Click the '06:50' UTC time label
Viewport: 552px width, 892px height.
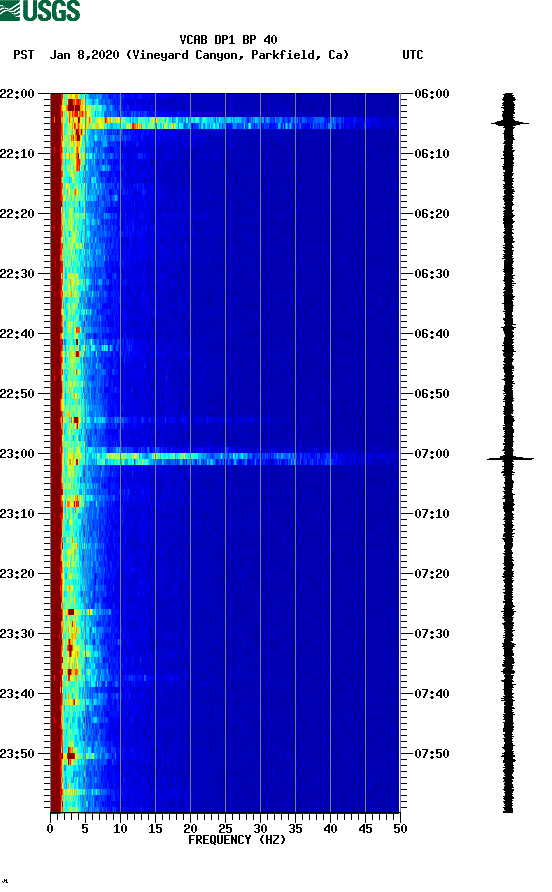coord(432,394)
